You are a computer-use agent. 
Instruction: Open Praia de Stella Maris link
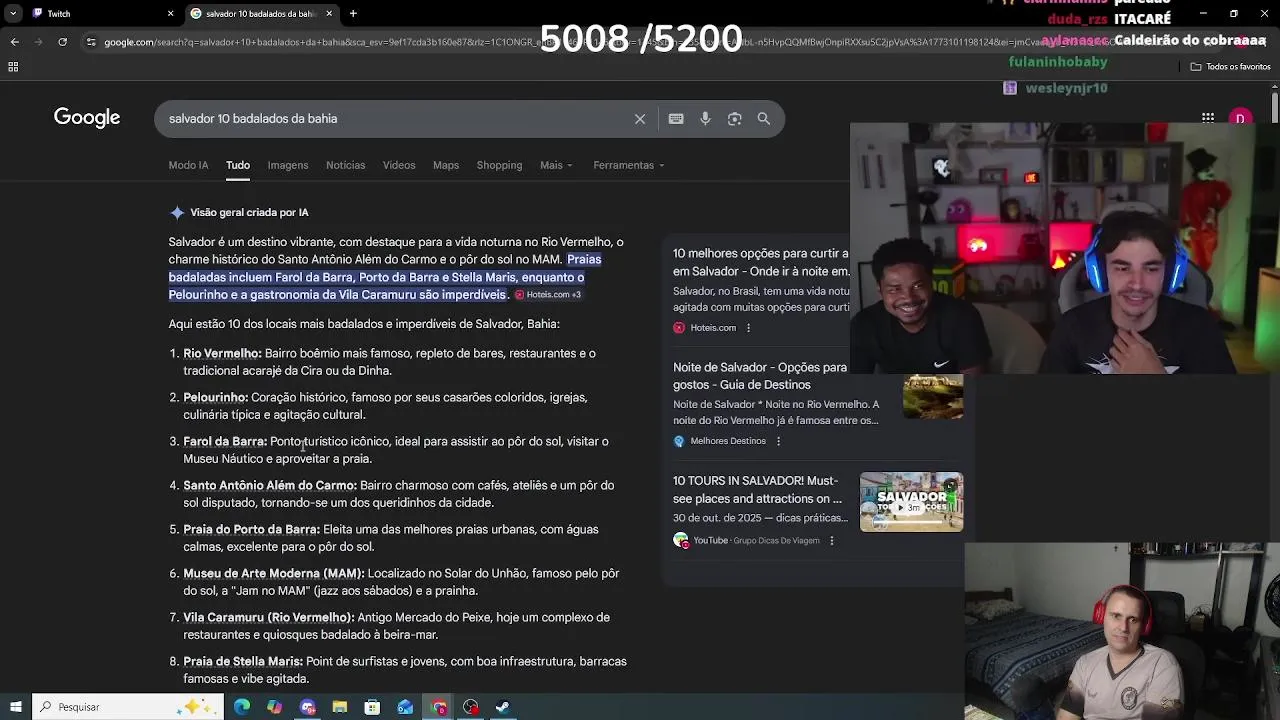[243, 662]
